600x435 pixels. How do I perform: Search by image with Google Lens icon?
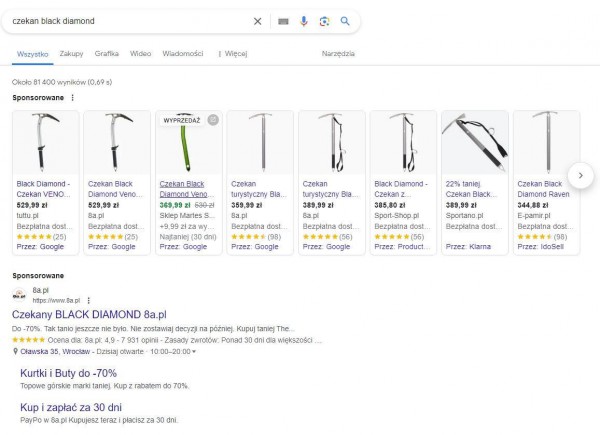coord(324,21)
